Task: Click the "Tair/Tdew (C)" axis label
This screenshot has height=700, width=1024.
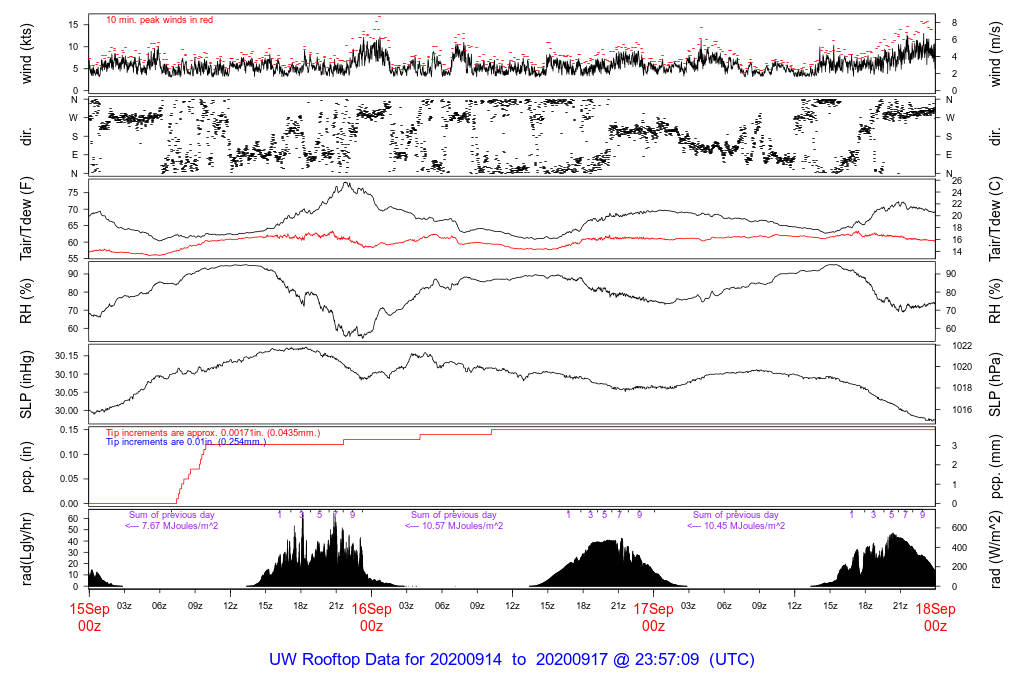Action: tap(996, 219)
